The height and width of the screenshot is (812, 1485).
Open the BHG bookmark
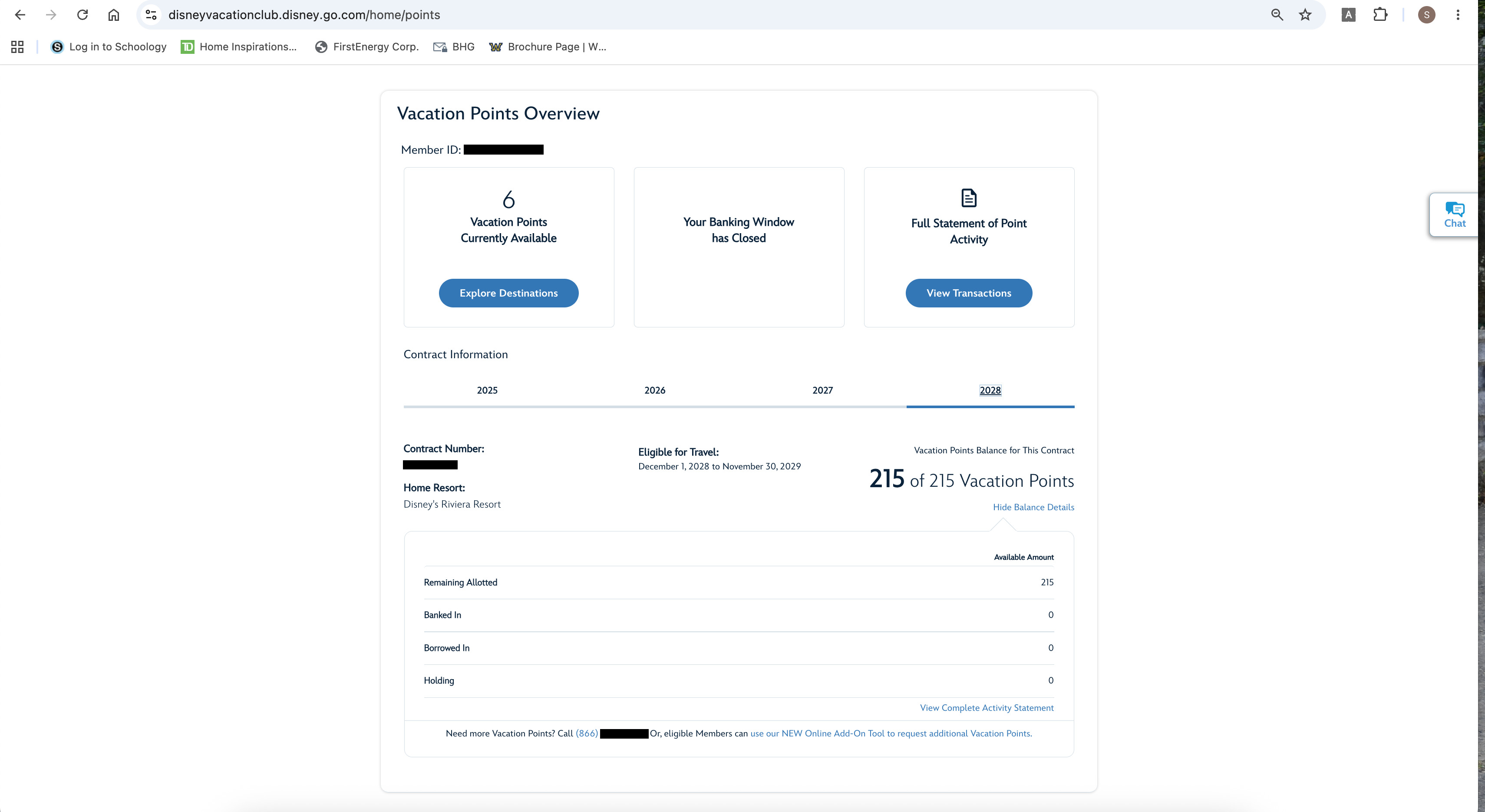(x=454, y=47)
